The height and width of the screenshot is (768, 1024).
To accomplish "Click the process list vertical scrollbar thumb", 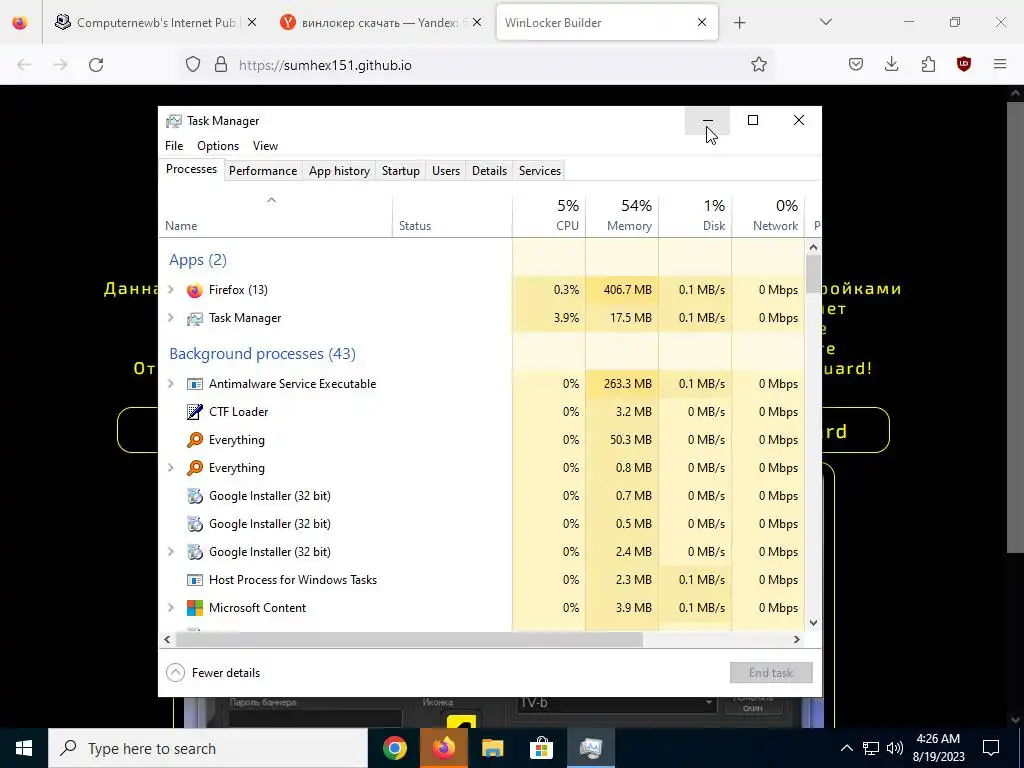I will click(x=813, y=274).
